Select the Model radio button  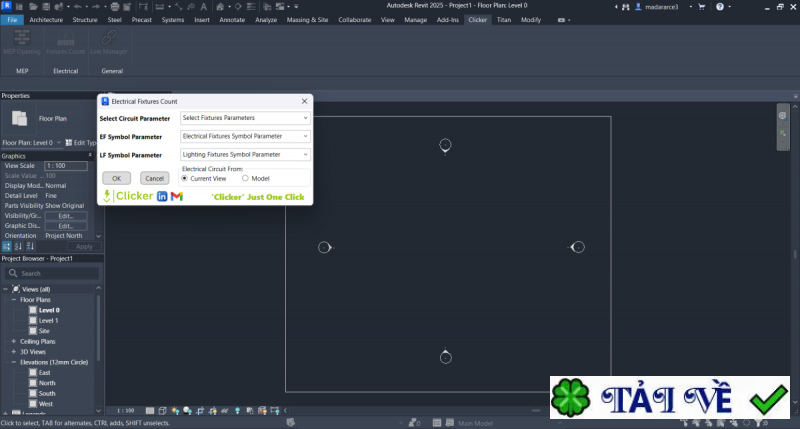(x=246, y=178)
